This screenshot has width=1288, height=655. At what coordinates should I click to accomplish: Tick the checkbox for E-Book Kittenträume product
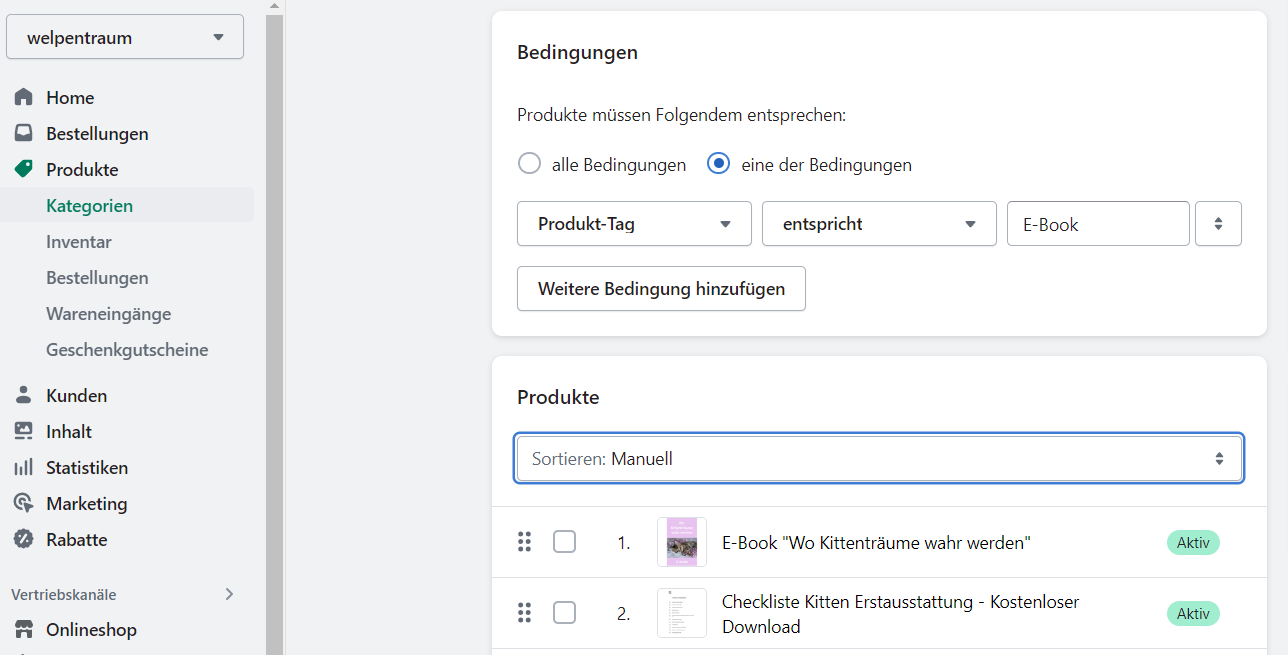click(x=564, y=542)
